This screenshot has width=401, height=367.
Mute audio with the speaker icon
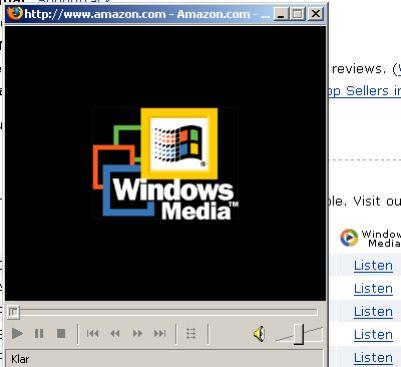259,334
